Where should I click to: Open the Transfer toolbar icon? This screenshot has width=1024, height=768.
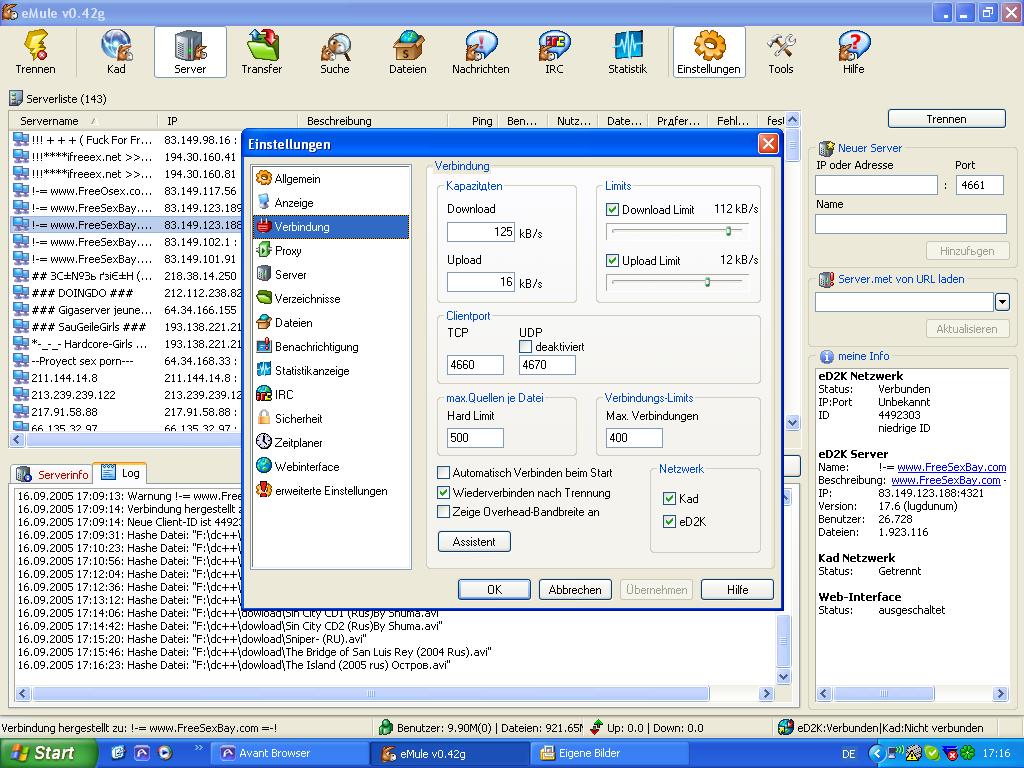[262, 52]
